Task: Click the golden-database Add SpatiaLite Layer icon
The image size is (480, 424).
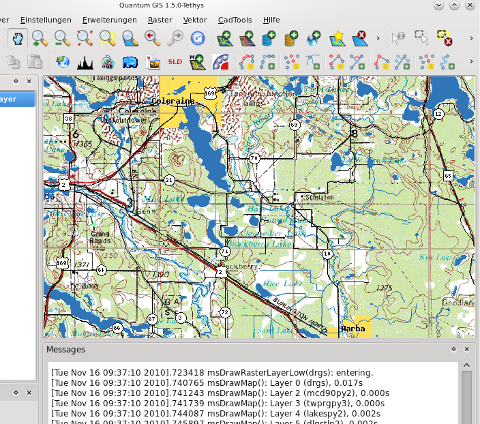Action: (x=291, y=39)
